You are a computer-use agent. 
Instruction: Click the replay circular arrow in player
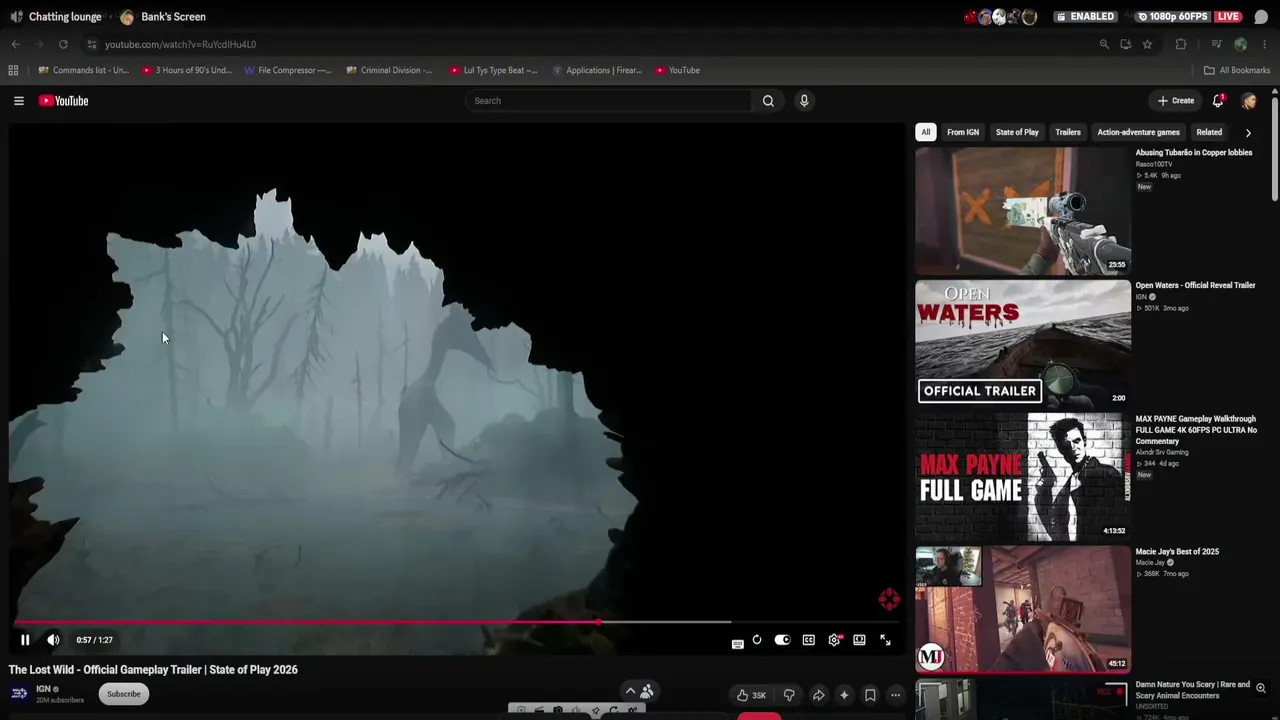pos(757,640)
